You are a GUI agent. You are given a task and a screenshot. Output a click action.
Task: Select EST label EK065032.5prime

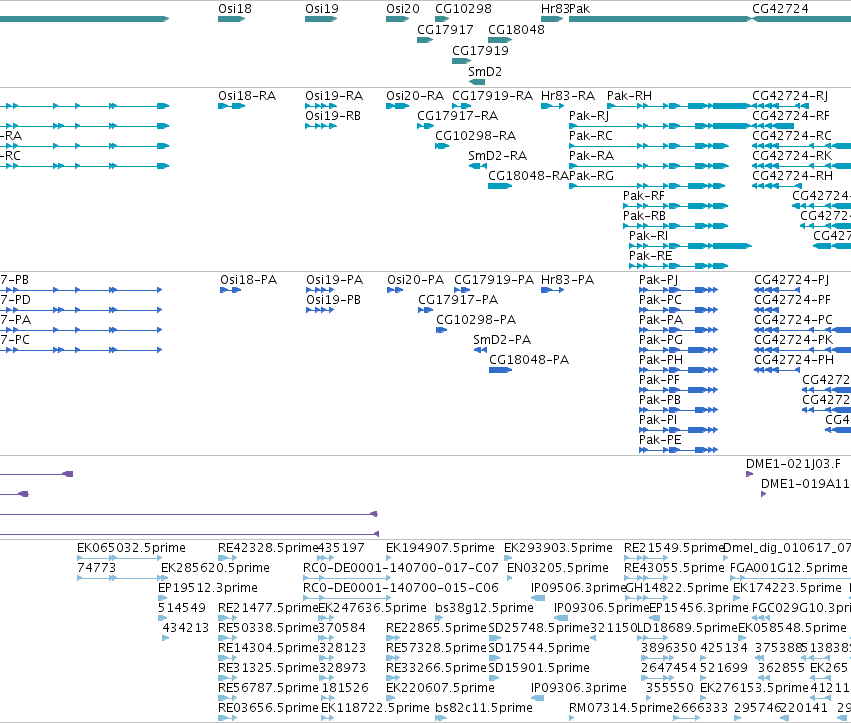[x=131, y=548]
